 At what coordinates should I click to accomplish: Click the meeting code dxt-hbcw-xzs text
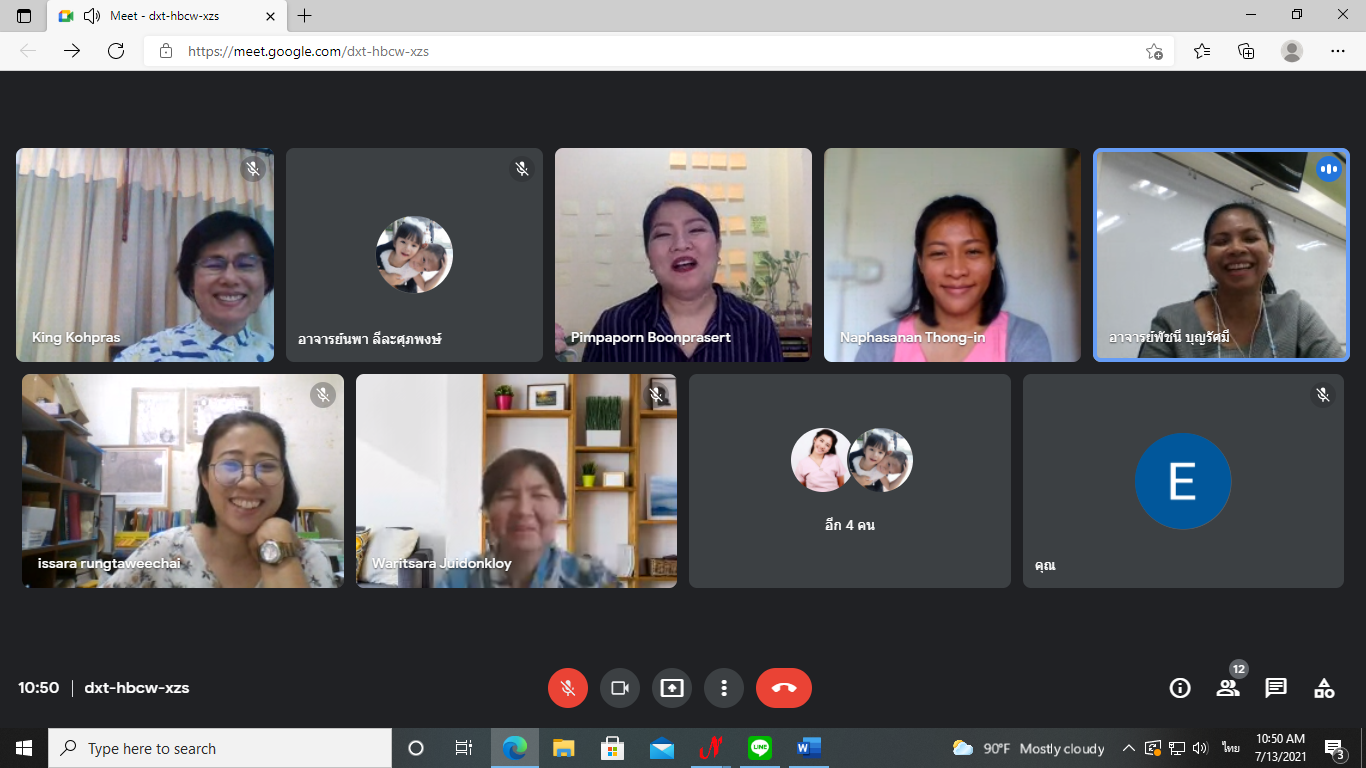137,688
